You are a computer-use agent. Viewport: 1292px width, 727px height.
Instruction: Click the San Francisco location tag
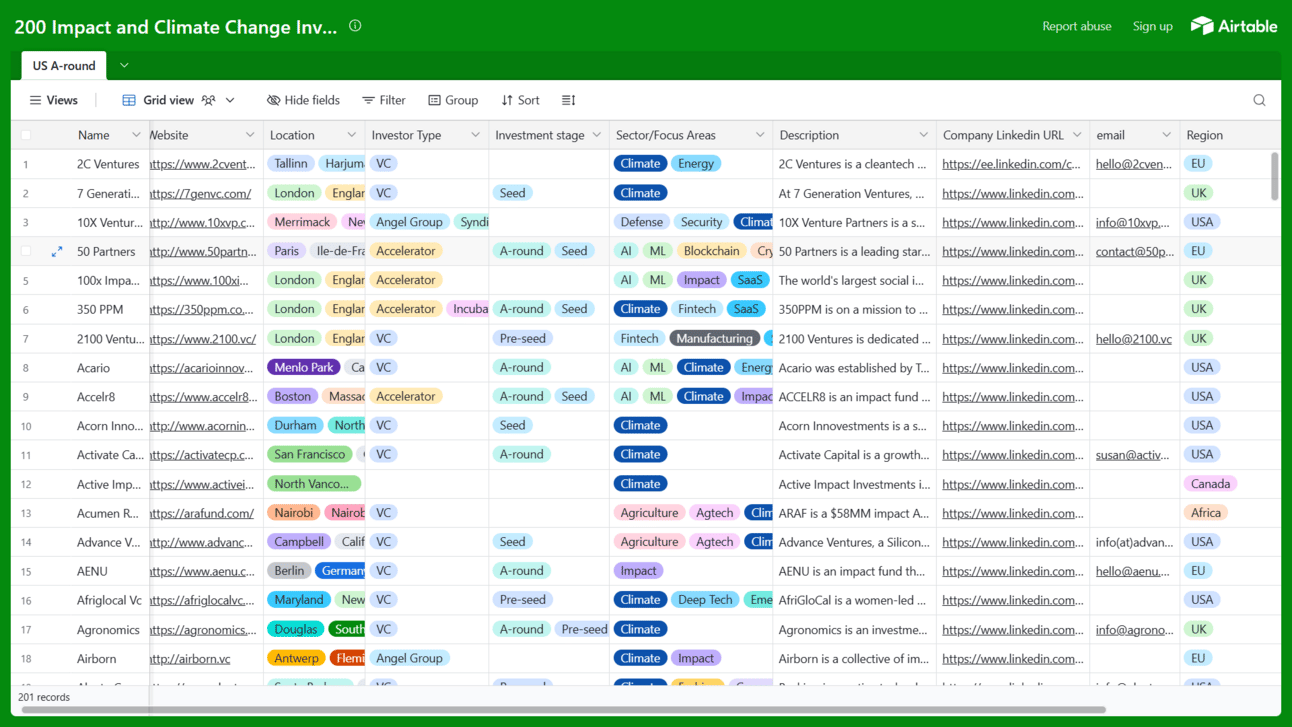(x=309, y=454)
